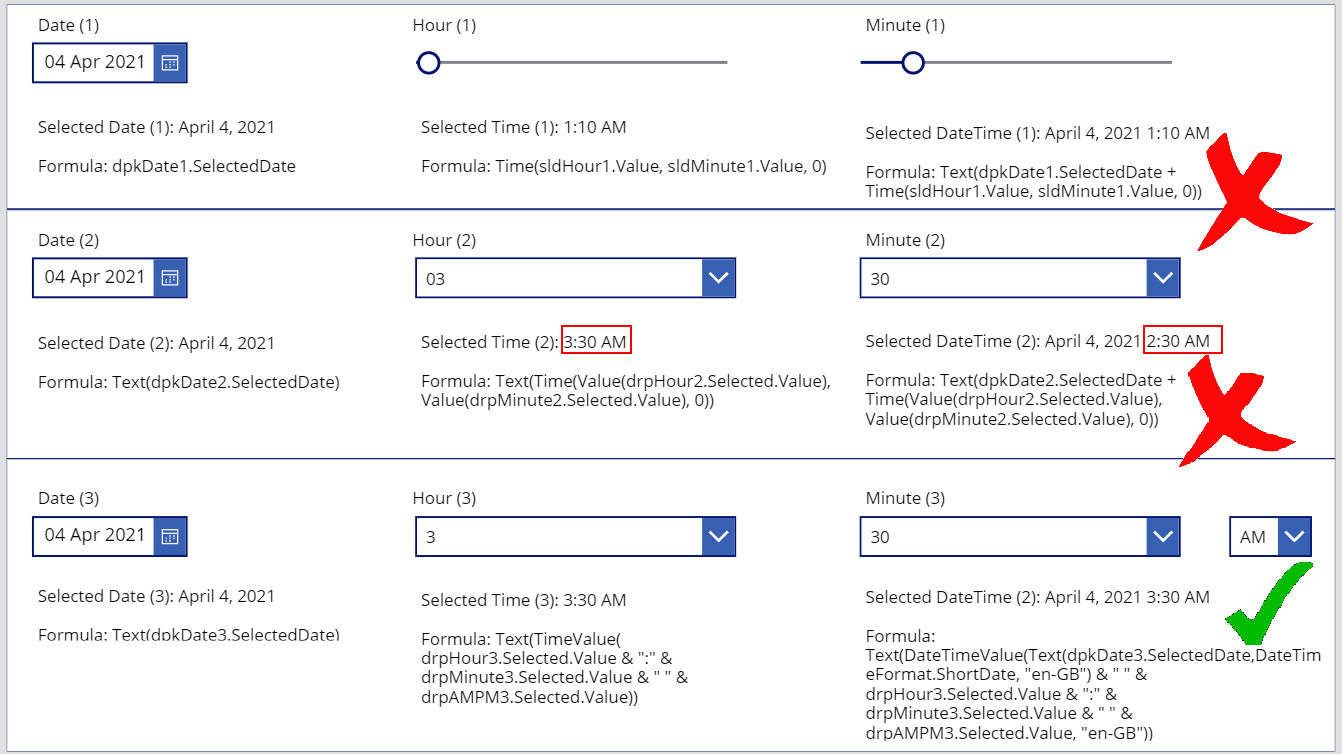Image resolution: width=1342 pixels, height=754 pixels.
Task: Click 'Formula: dpkDate1.SelectedDate' text
Action: (167, 166)
